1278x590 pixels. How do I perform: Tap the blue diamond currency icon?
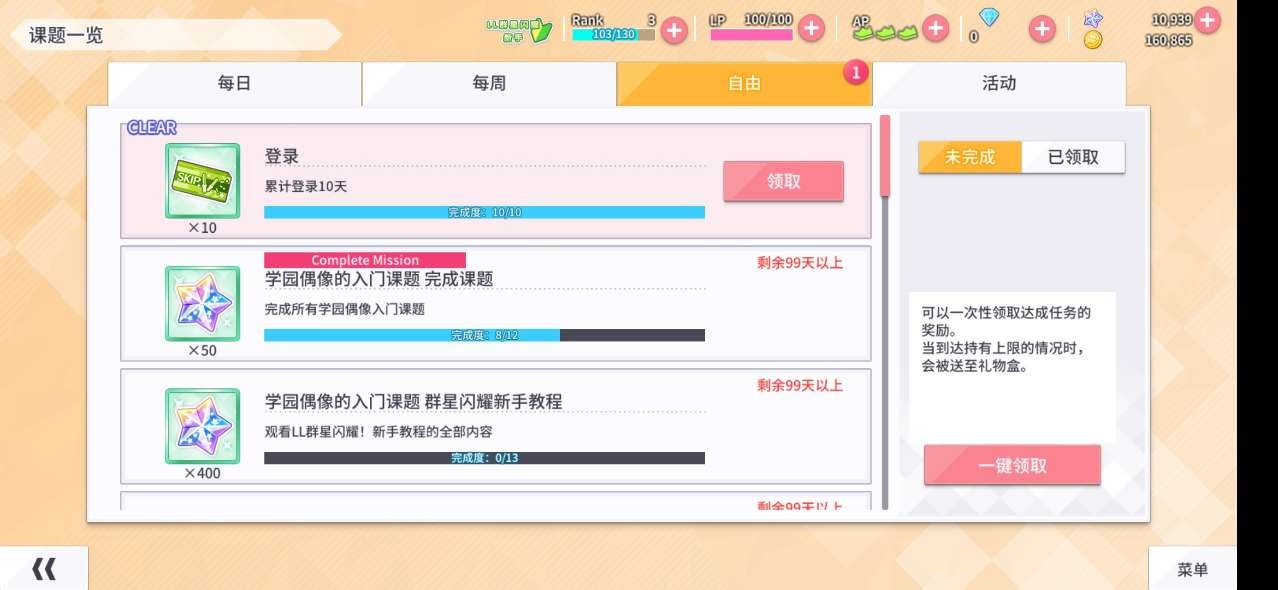(988, 17)
